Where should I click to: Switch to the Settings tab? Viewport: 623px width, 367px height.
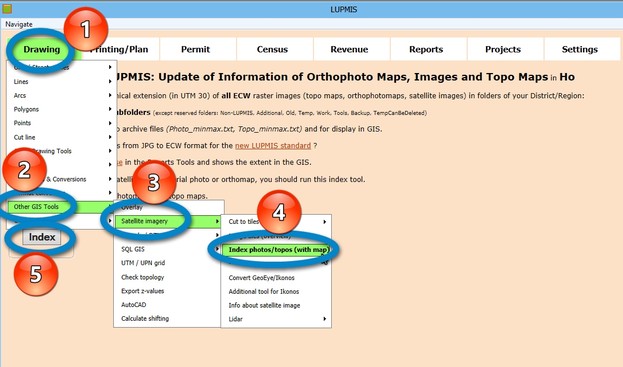pyautogui.click(x=580, y=49)
